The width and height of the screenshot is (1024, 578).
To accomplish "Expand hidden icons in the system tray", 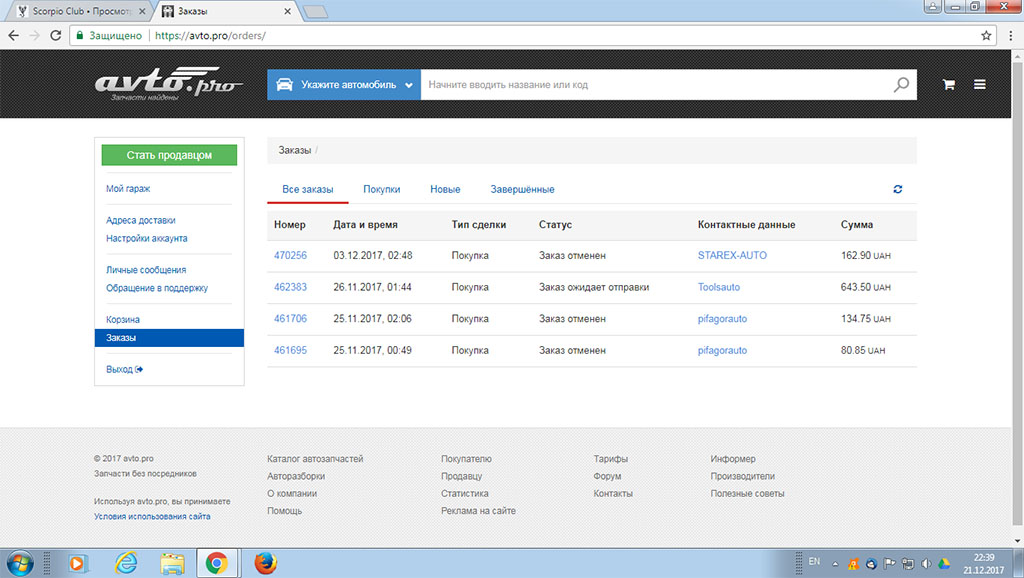I will (835, 564).
